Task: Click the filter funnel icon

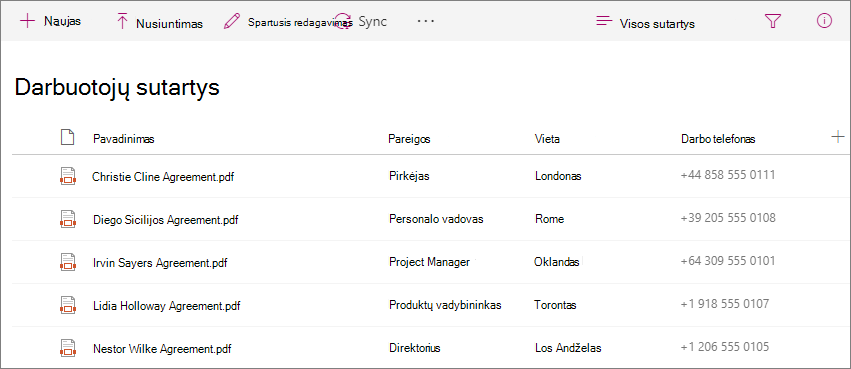Action: 772,21
